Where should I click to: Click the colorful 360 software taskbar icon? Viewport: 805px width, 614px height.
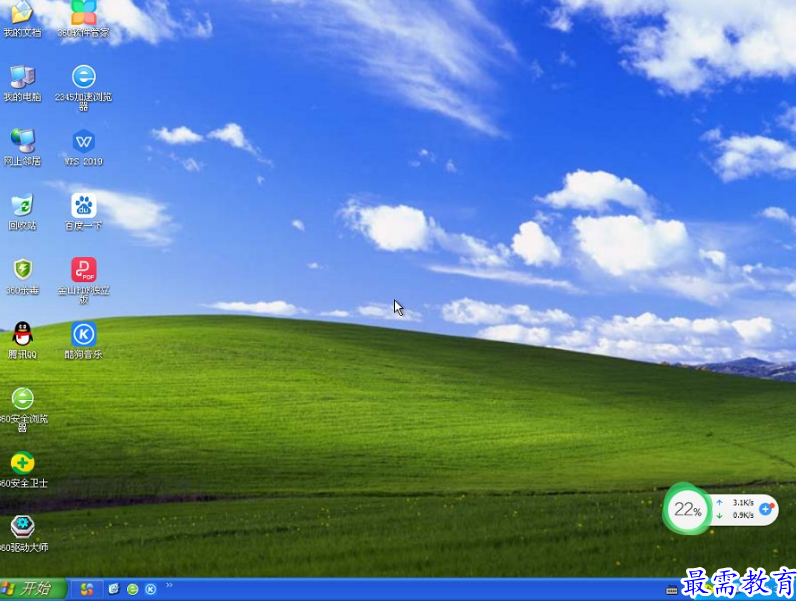click(x=87, y=589)
